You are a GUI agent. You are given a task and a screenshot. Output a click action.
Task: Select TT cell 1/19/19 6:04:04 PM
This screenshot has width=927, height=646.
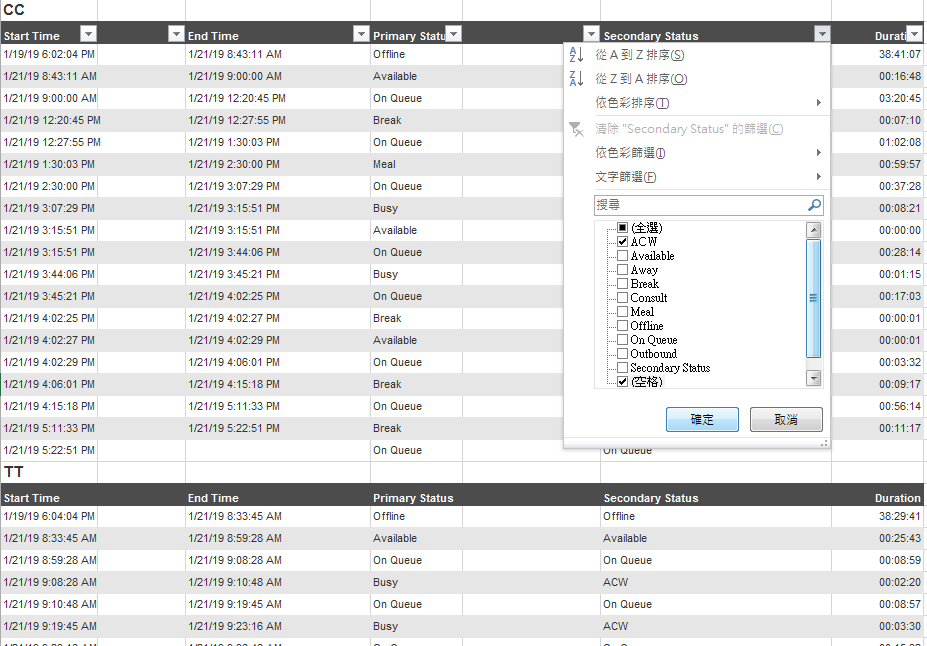(48, 517)
